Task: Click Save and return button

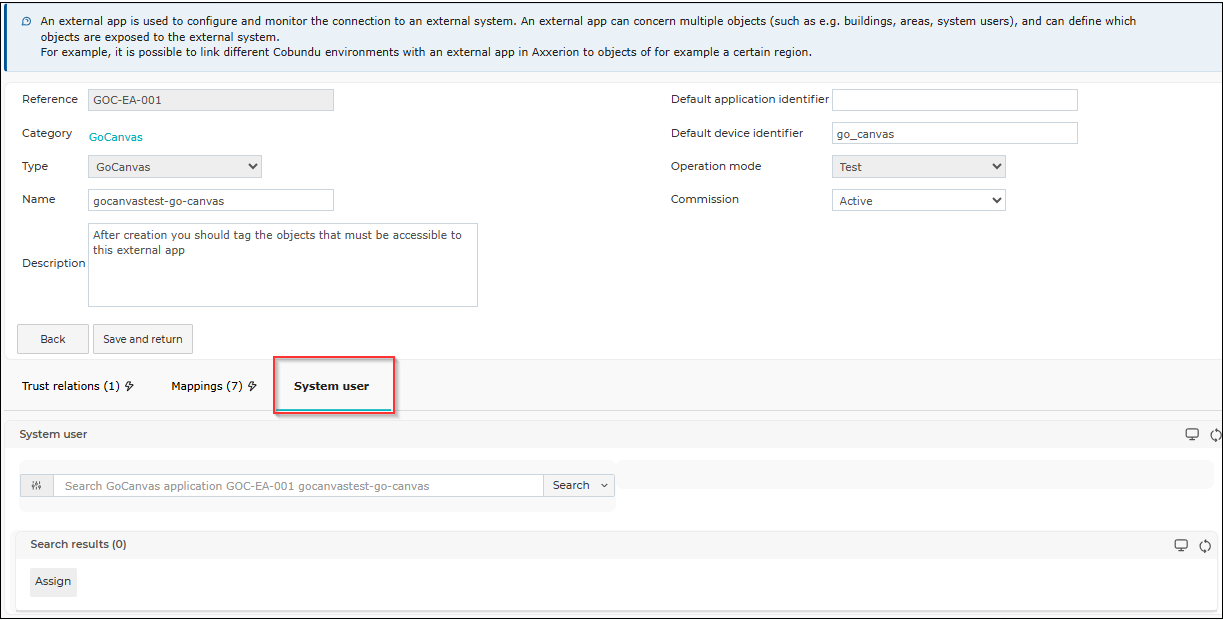Action: (x=143, y=339)
